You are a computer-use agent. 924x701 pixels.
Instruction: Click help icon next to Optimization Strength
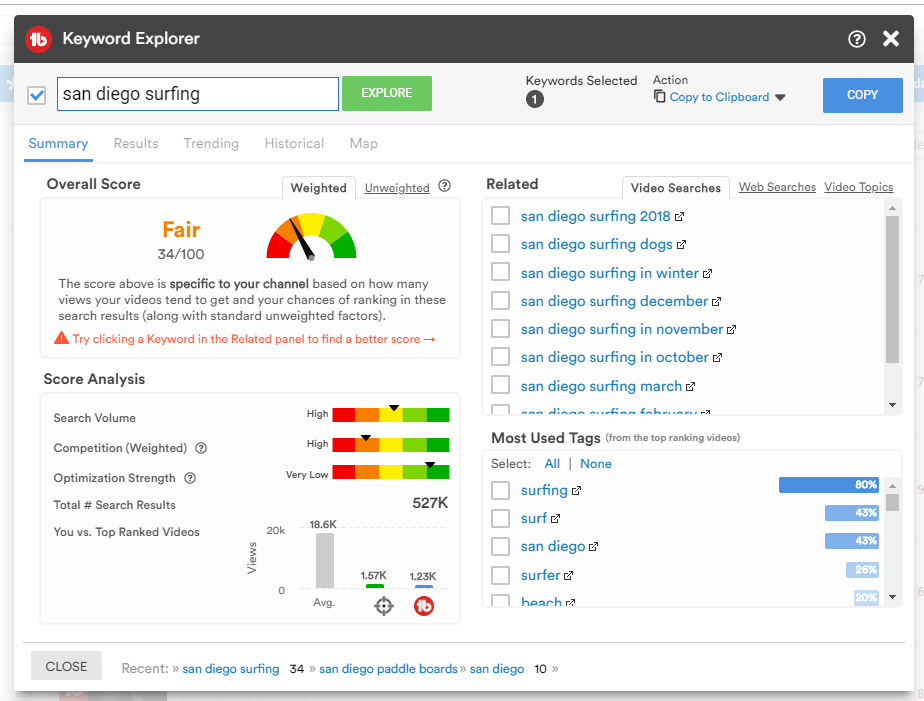(x=190, y=478)
